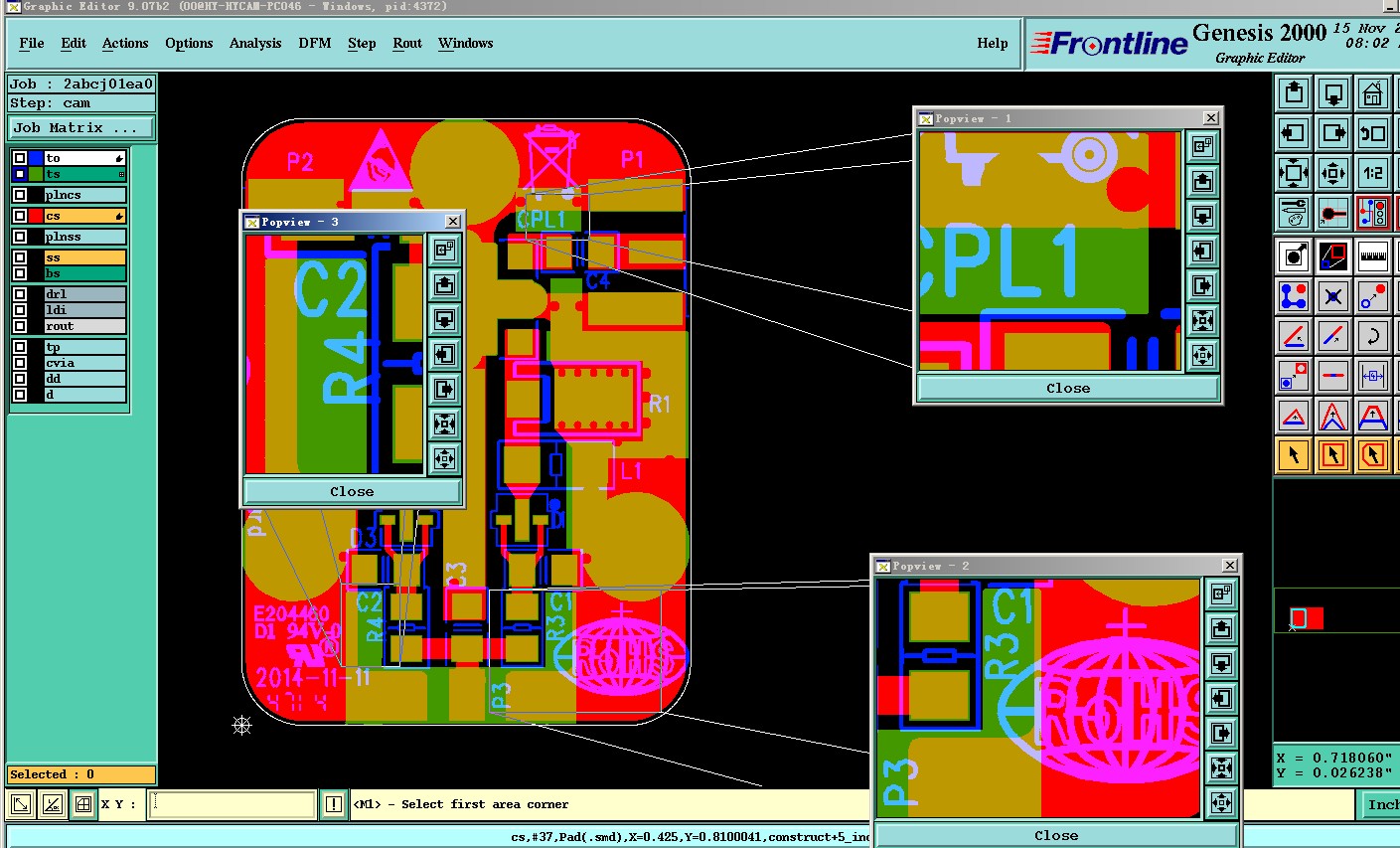
Task: Click the previous view (undo zoom) icon
Action: click(x=1372, y=132)
